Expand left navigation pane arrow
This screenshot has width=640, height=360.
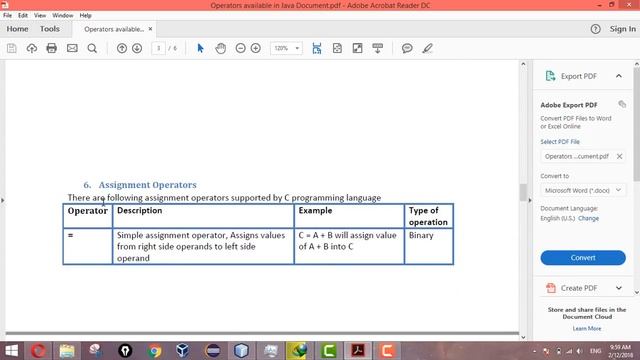[2, 200]
